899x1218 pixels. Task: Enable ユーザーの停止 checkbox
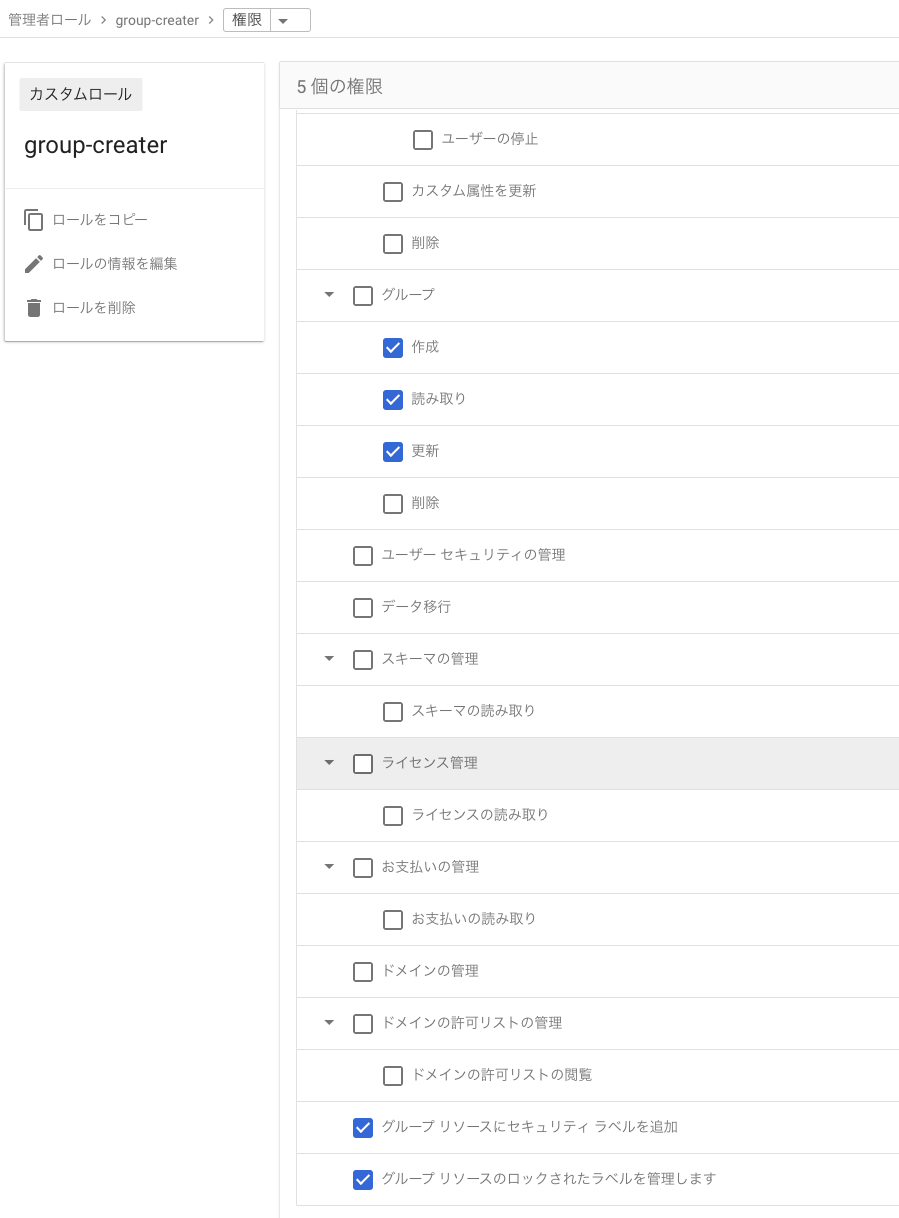point(423,139)
